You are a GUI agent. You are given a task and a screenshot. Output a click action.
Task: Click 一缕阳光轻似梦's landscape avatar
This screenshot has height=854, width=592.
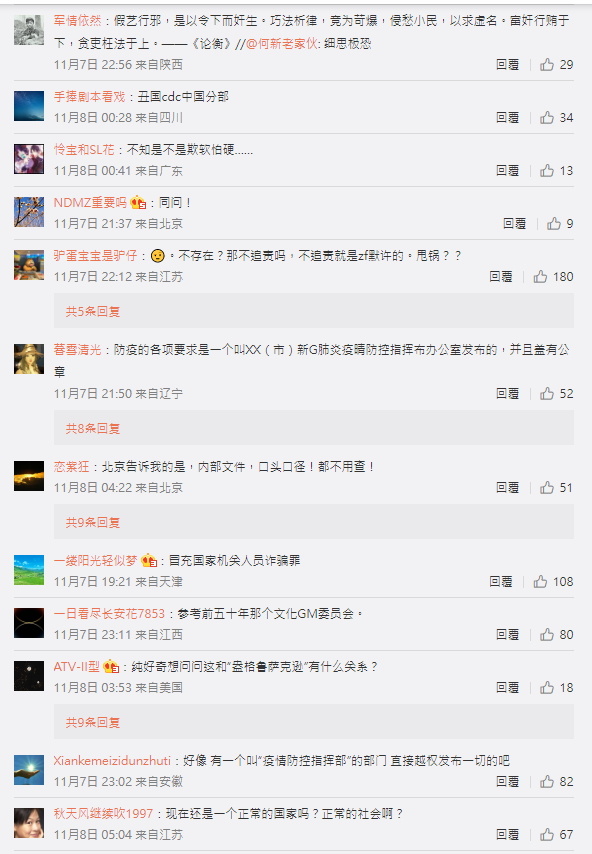[29, 570]
